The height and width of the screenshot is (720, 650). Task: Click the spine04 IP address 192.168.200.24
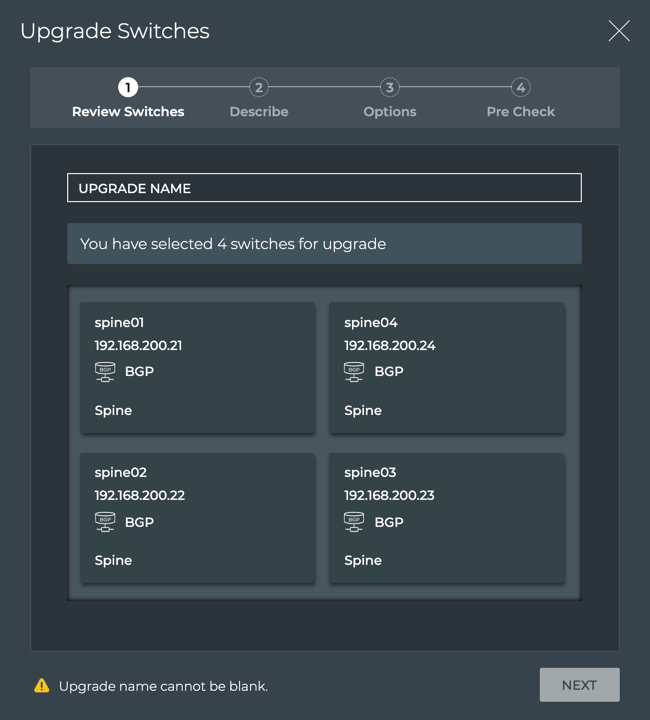389,346
